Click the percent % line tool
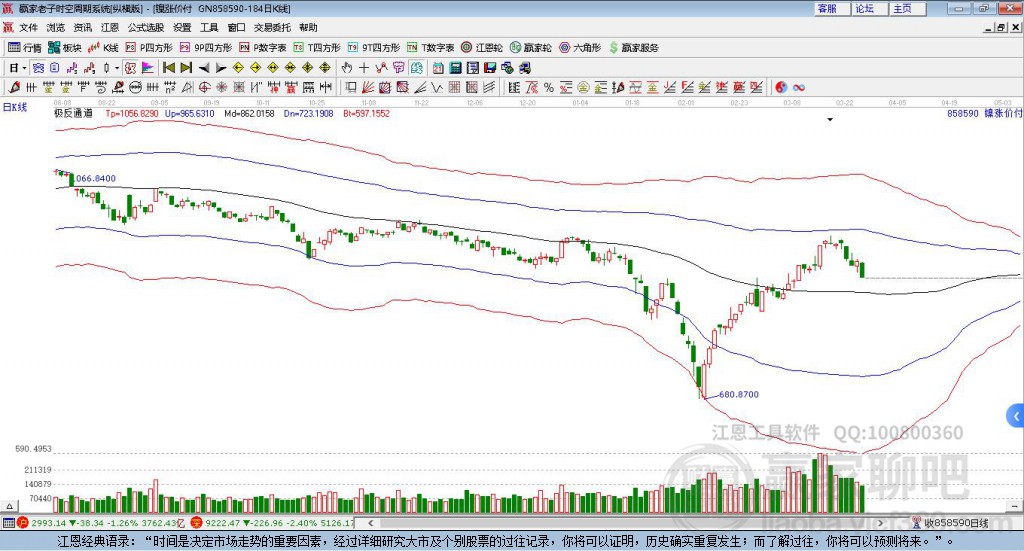This screenshot has height=551, width=1024. 548,87
